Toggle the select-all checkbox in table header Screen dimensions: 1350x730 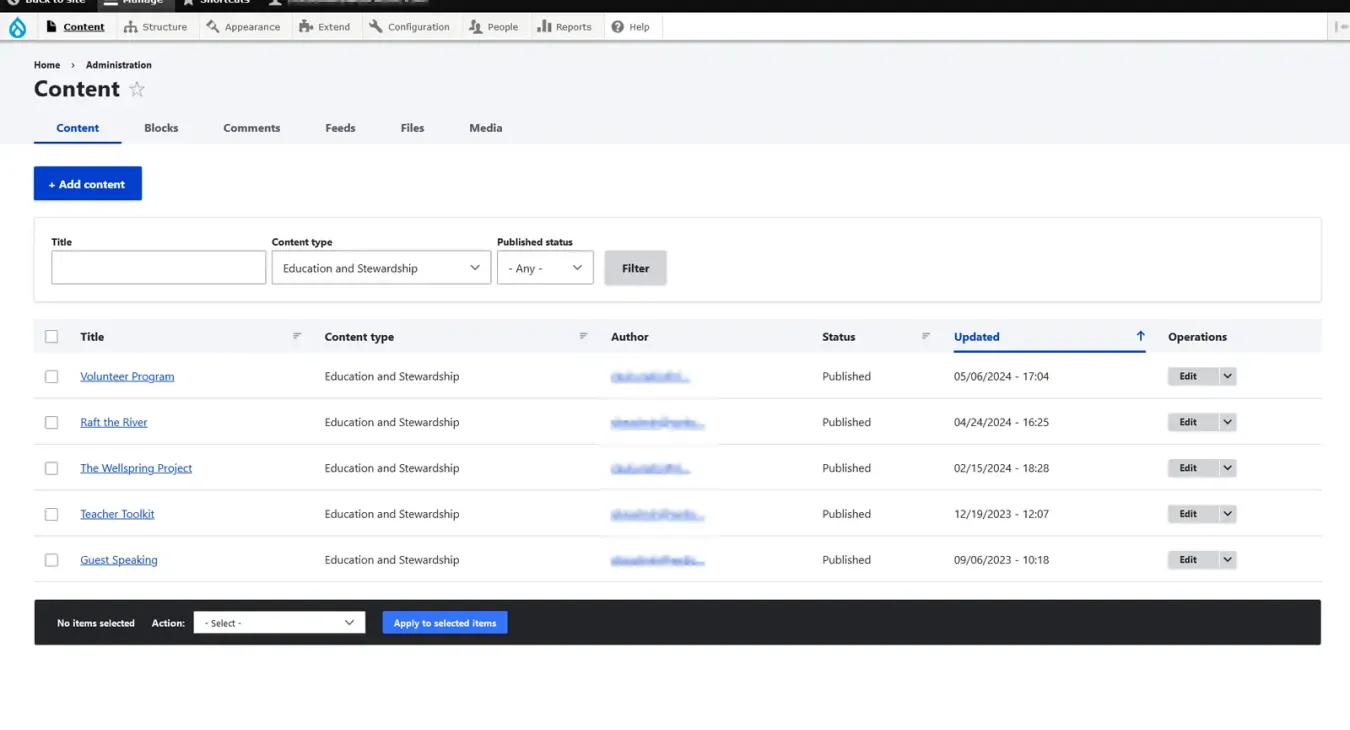pyautogui.click(x=52, y=337)
